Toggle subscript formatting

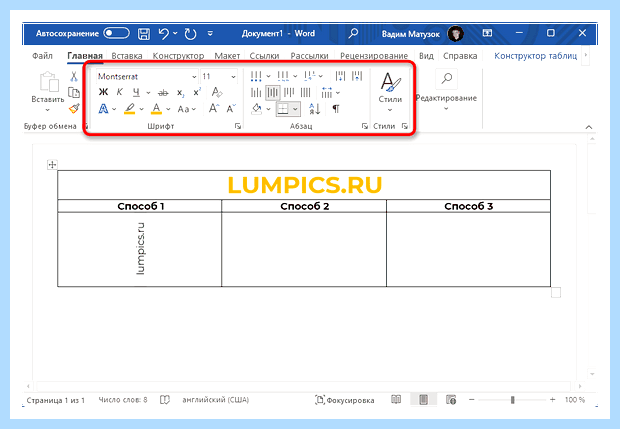[180, 93]
